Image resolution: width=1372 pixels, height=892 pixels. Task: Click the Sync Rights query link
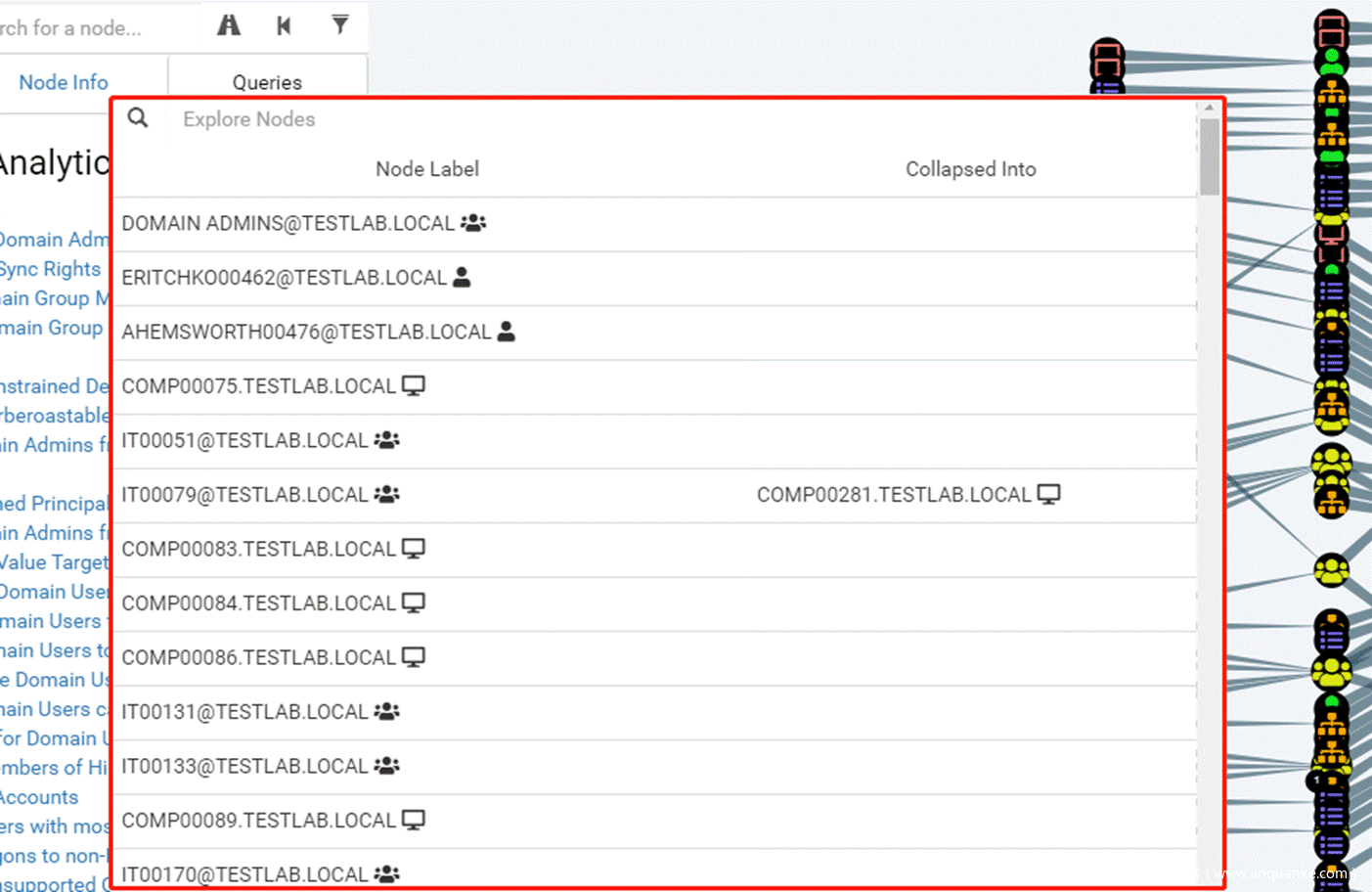pyautogui.click(x=51, y=269)
